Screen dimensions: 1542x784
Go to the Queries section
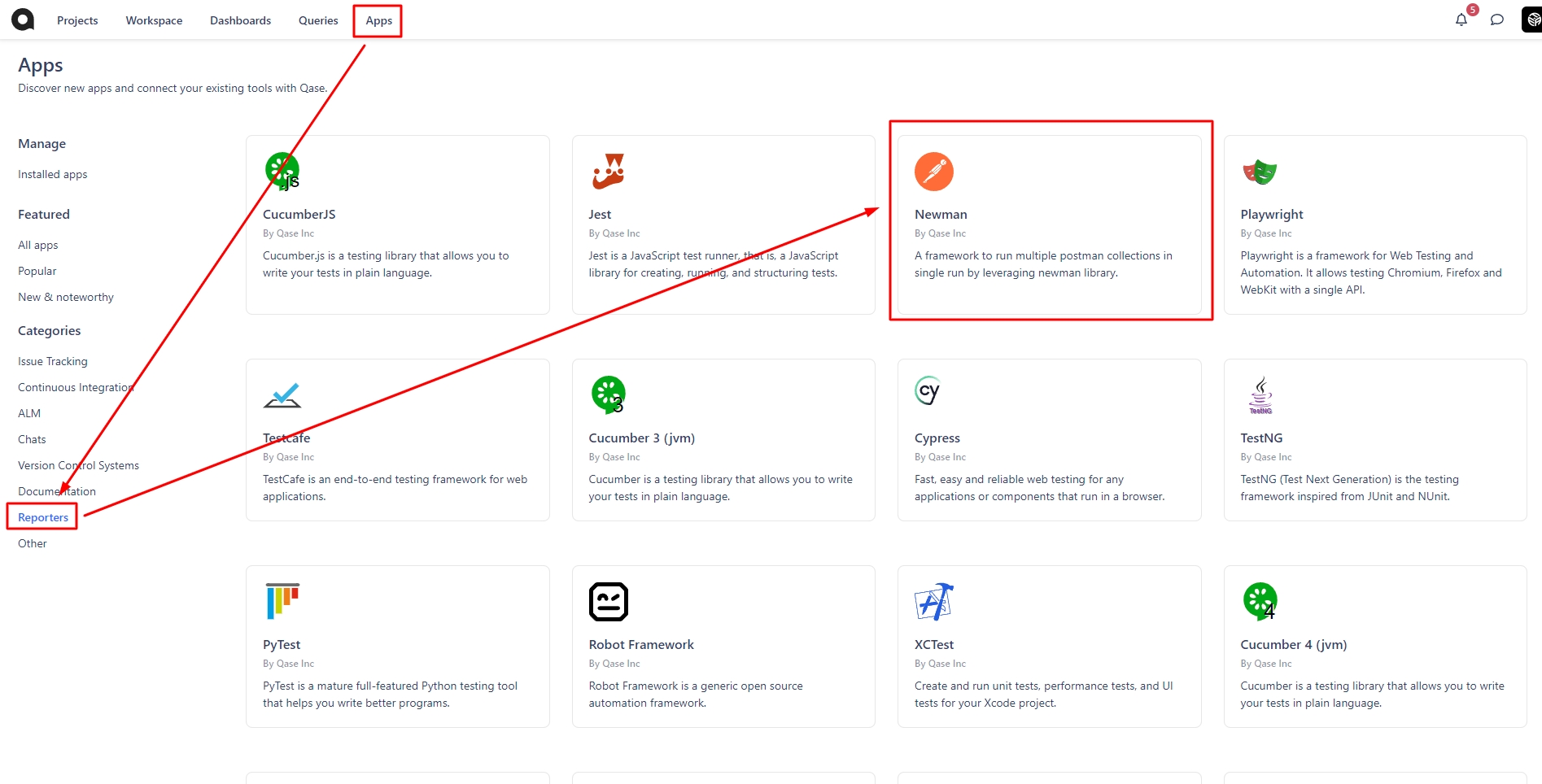coord(318,20)
